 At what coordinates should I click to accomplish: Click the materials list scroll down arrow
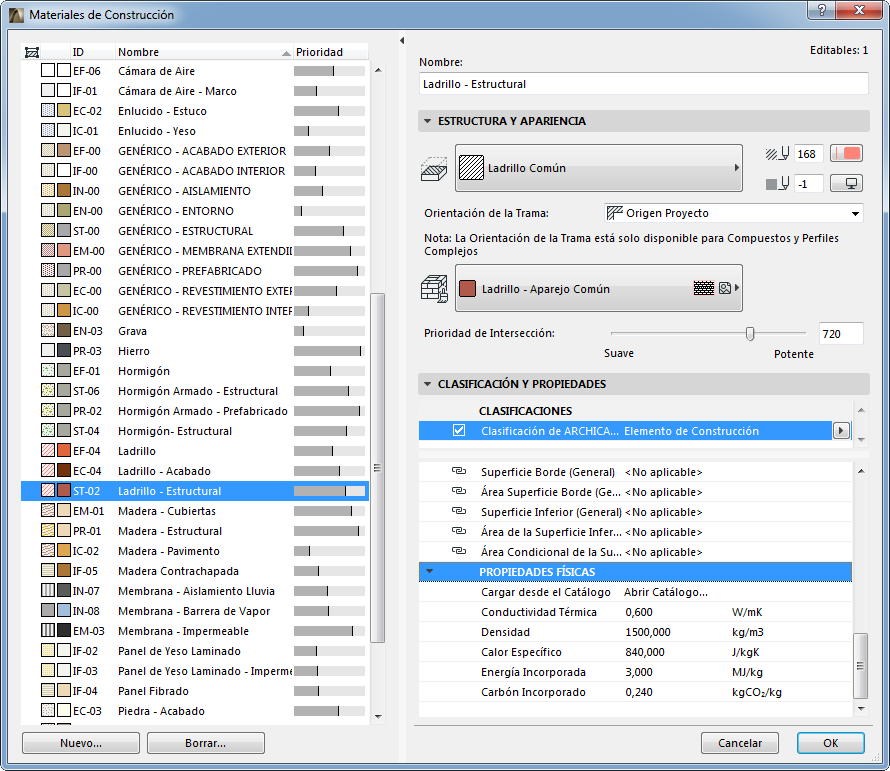coord(378,716)
